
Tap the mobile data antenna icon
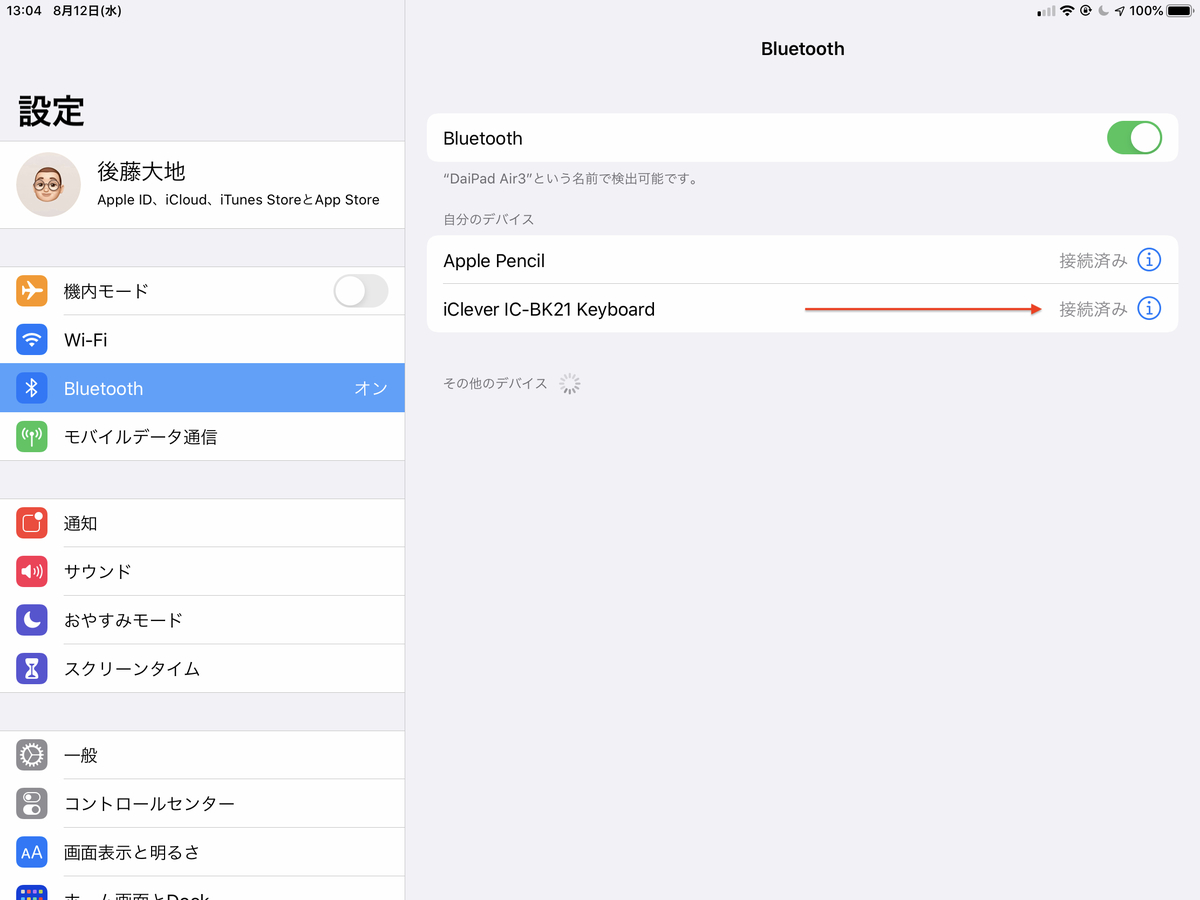[x=32, y=437]
